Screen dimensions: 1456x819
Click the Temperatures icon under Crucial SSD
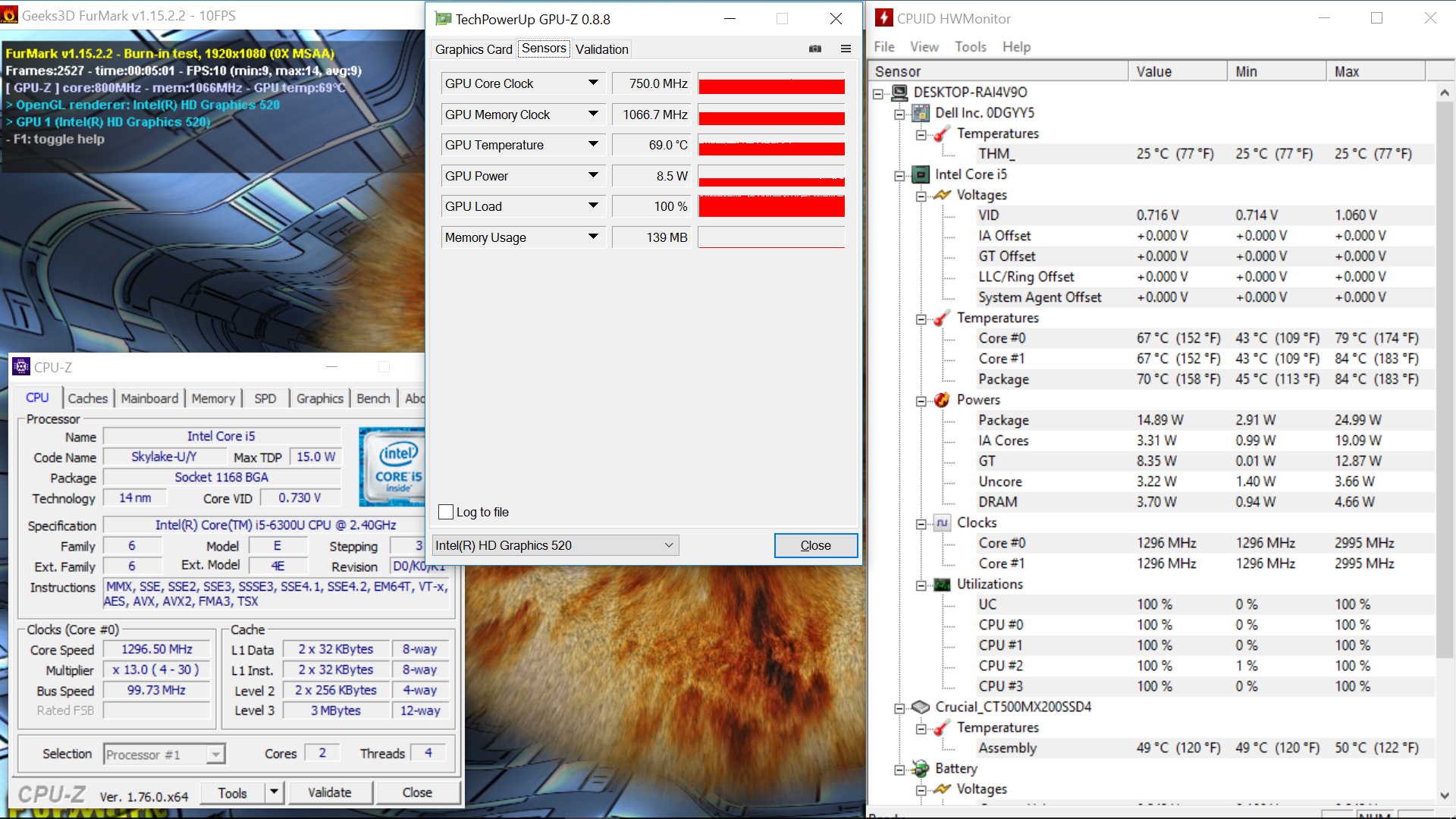point(942,727)
